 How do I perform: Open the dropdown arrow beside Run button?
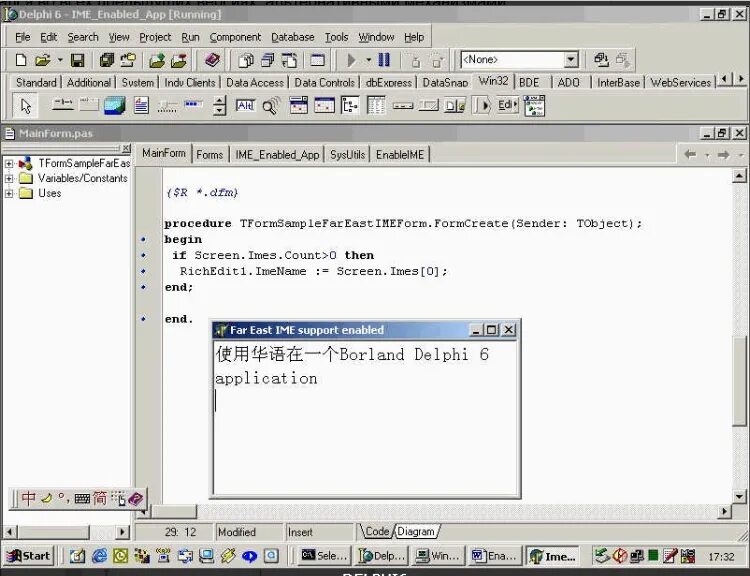tap(368, 60)
